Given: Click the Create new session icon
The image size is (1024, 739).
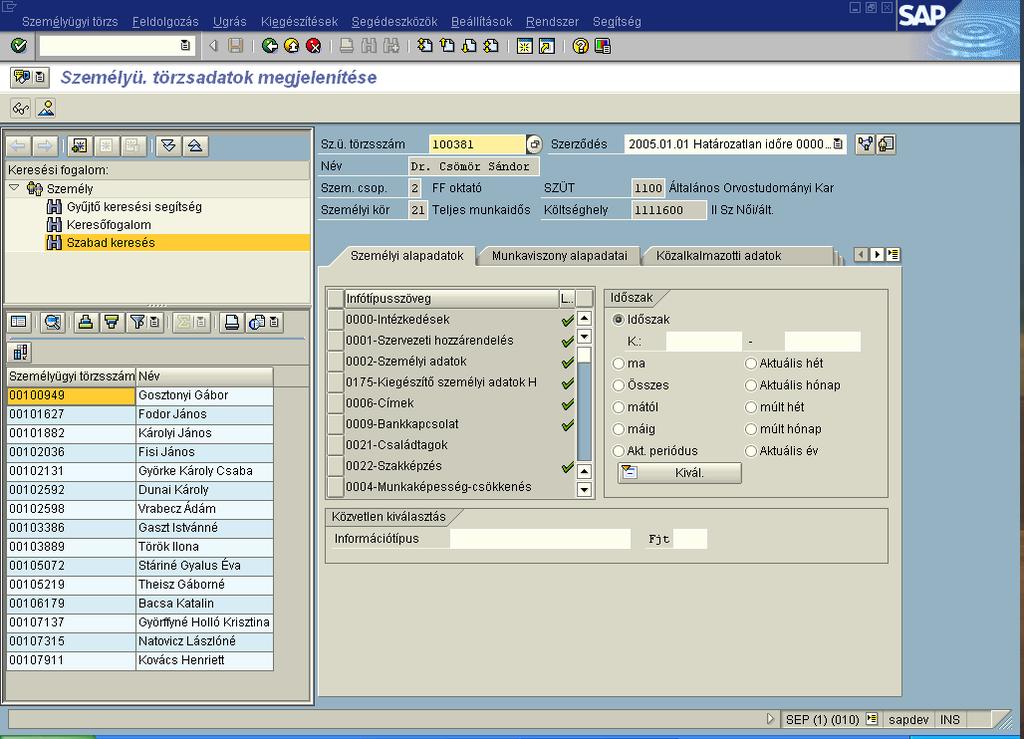Looking at the screenshot, I should point(524,46).
